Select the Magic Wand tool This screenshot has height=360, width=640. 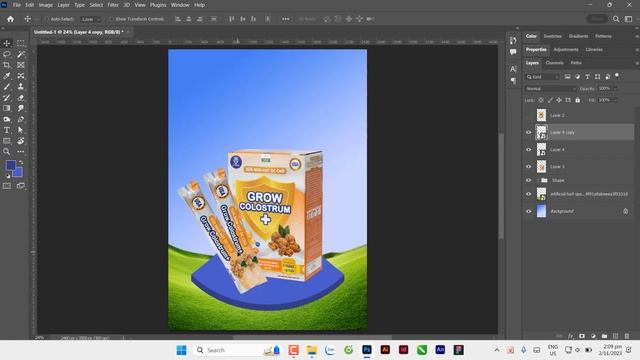tap(20, 54)
